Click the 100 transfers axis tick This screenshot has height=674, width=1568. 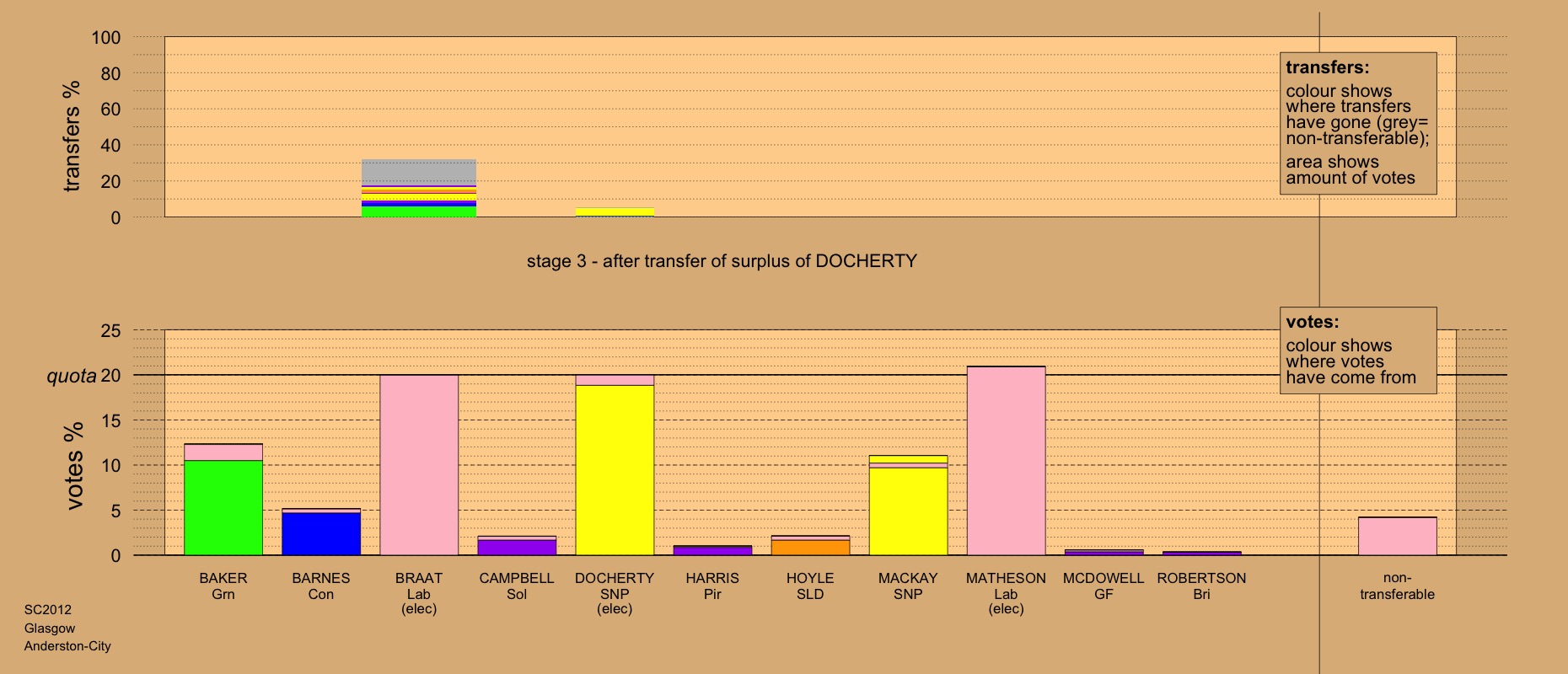point(106,38)
